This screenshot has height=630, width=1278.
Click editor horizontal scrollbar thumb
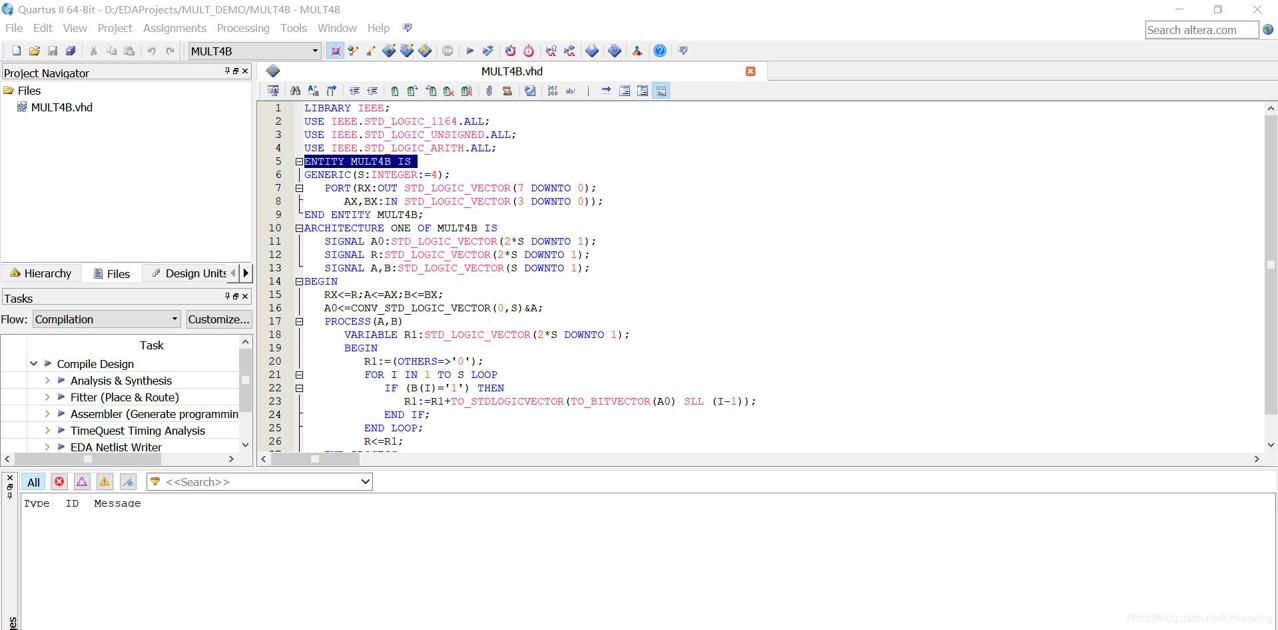[x=315, y=459]
